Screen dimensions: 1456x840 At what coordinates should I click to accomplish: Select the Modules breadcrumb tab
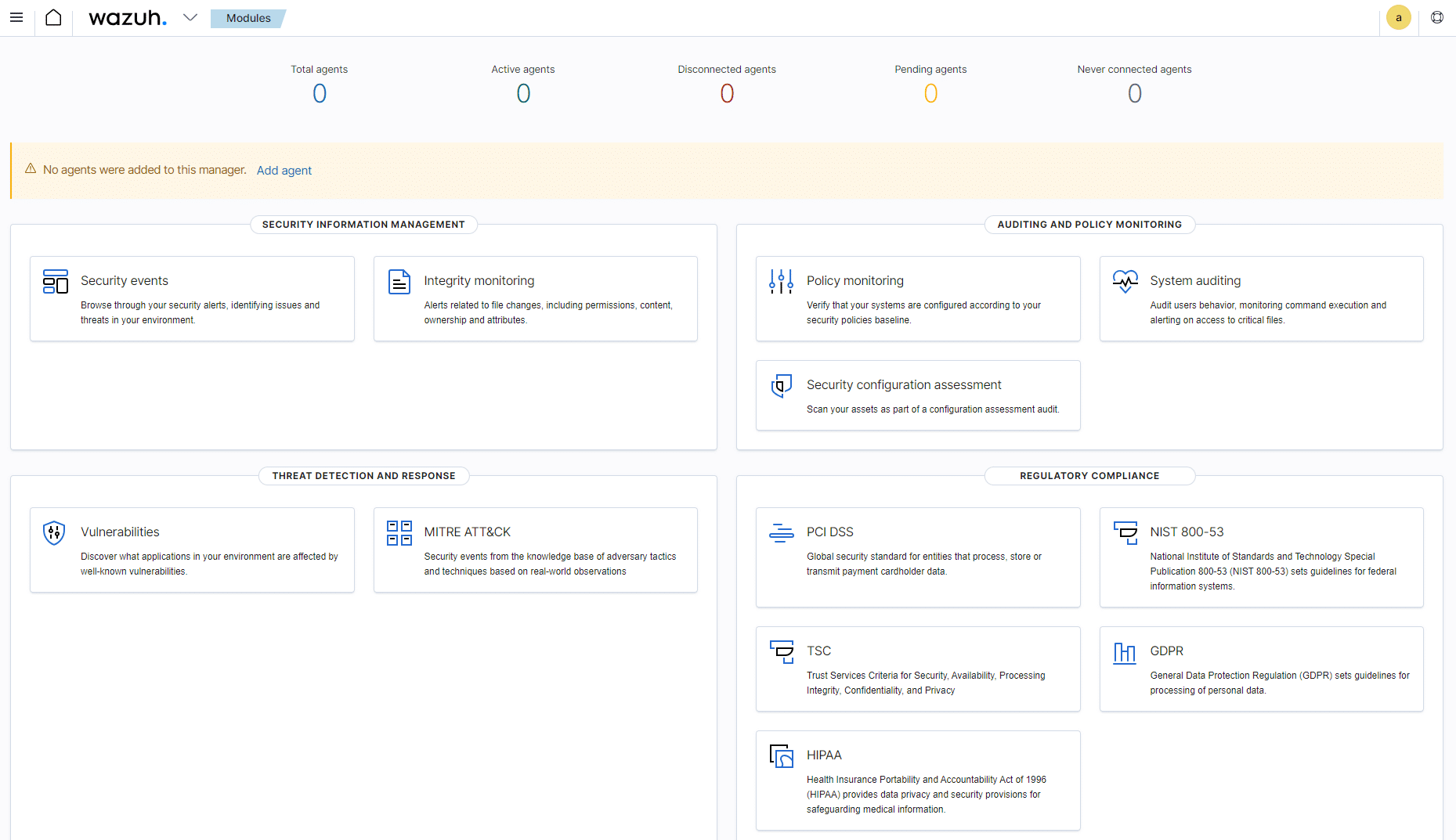(248, 18)
